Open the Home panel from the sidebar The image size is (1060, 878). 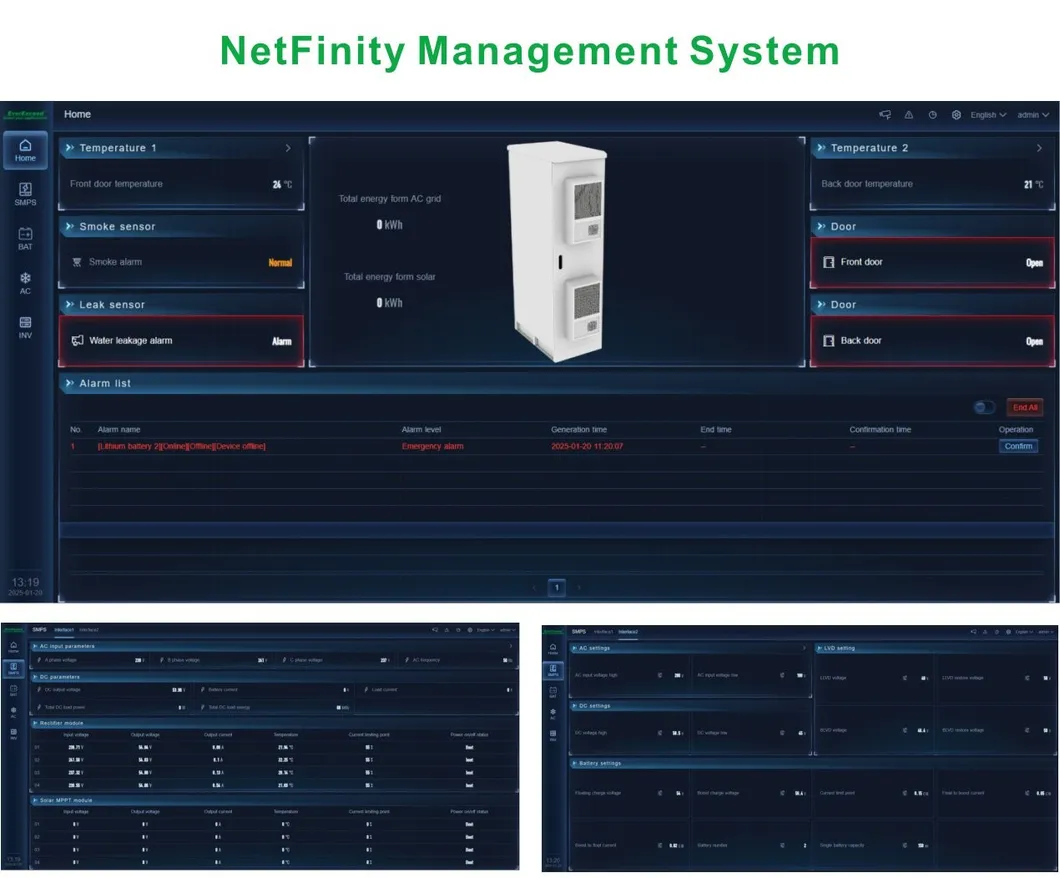25,150
